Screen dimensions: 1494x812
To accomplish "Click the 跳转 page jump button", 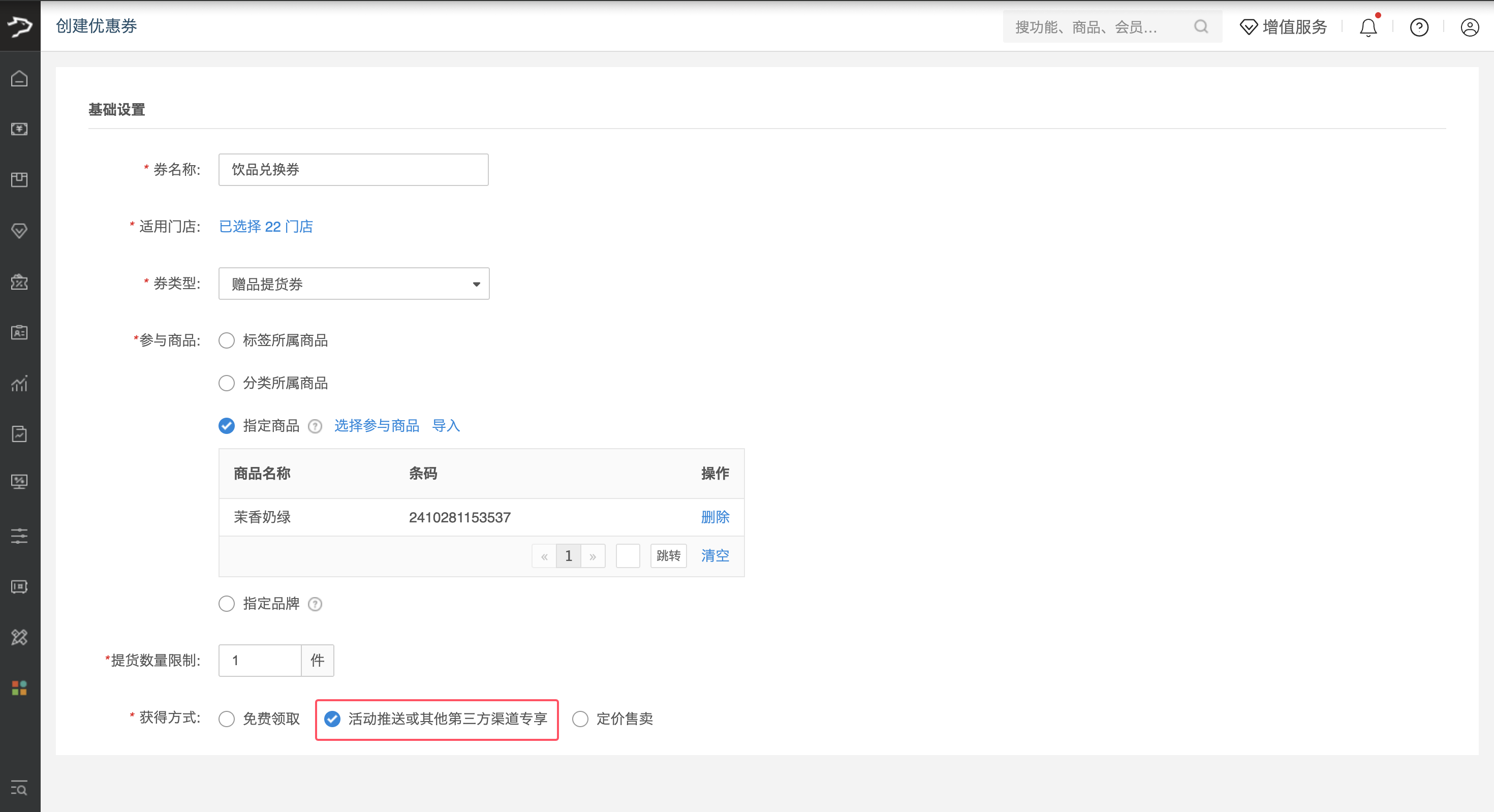I will 669,556.
